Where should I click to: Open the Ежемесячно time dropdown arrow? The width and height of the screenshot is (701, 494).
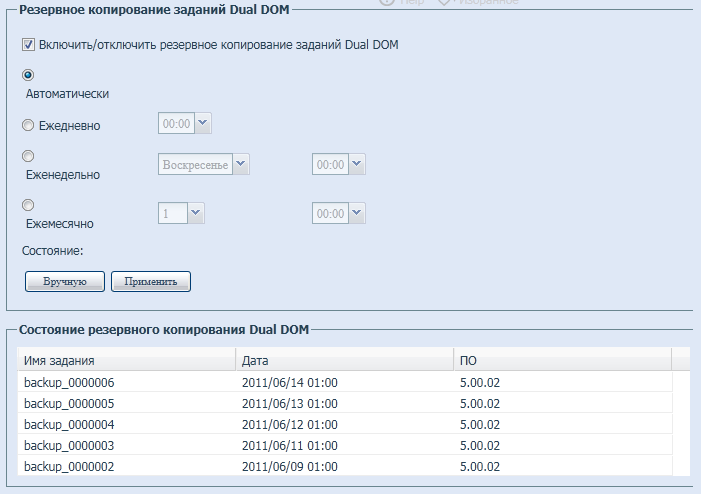357,213
